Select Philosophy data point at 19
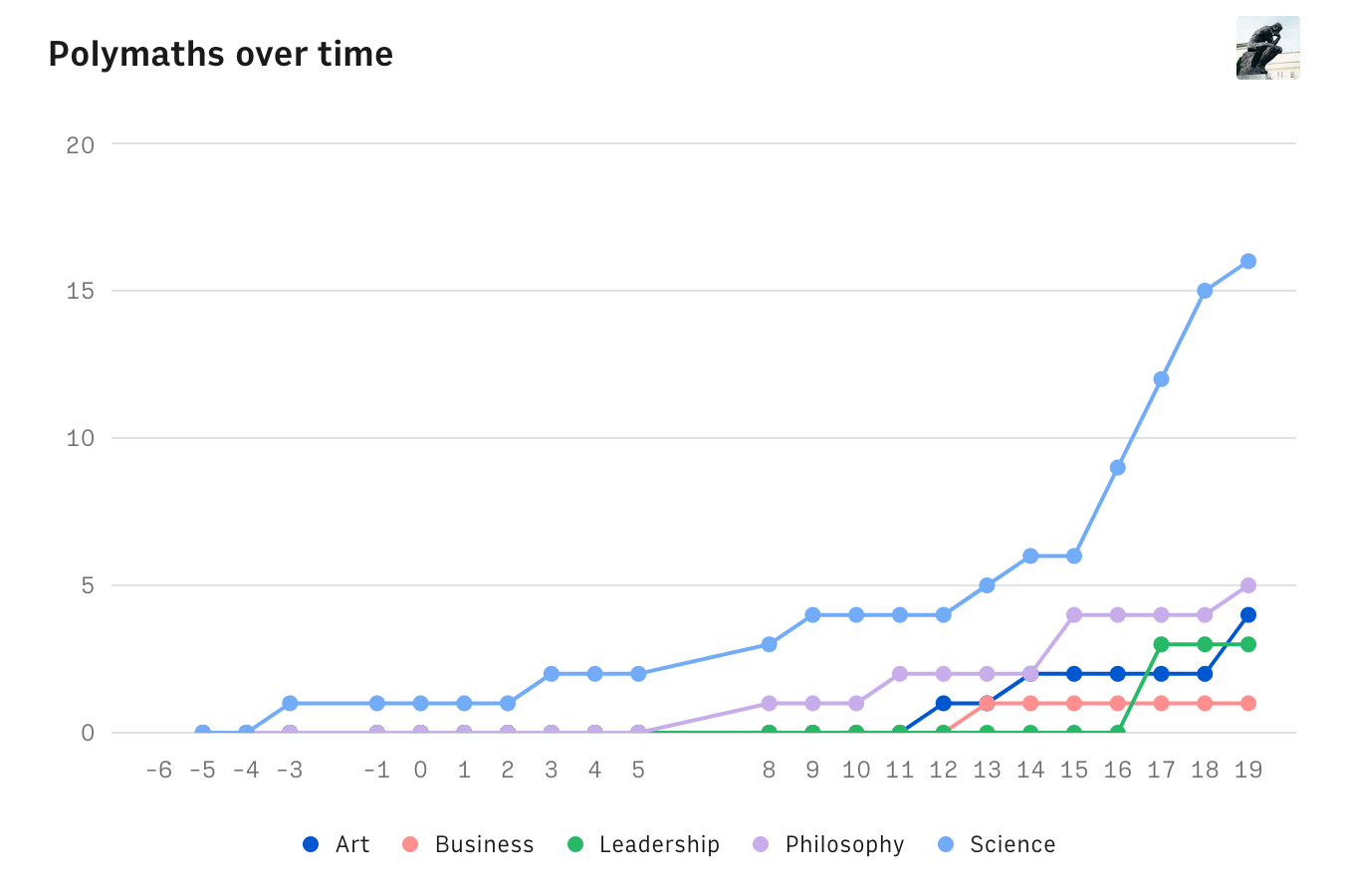 coord(1247,585)
